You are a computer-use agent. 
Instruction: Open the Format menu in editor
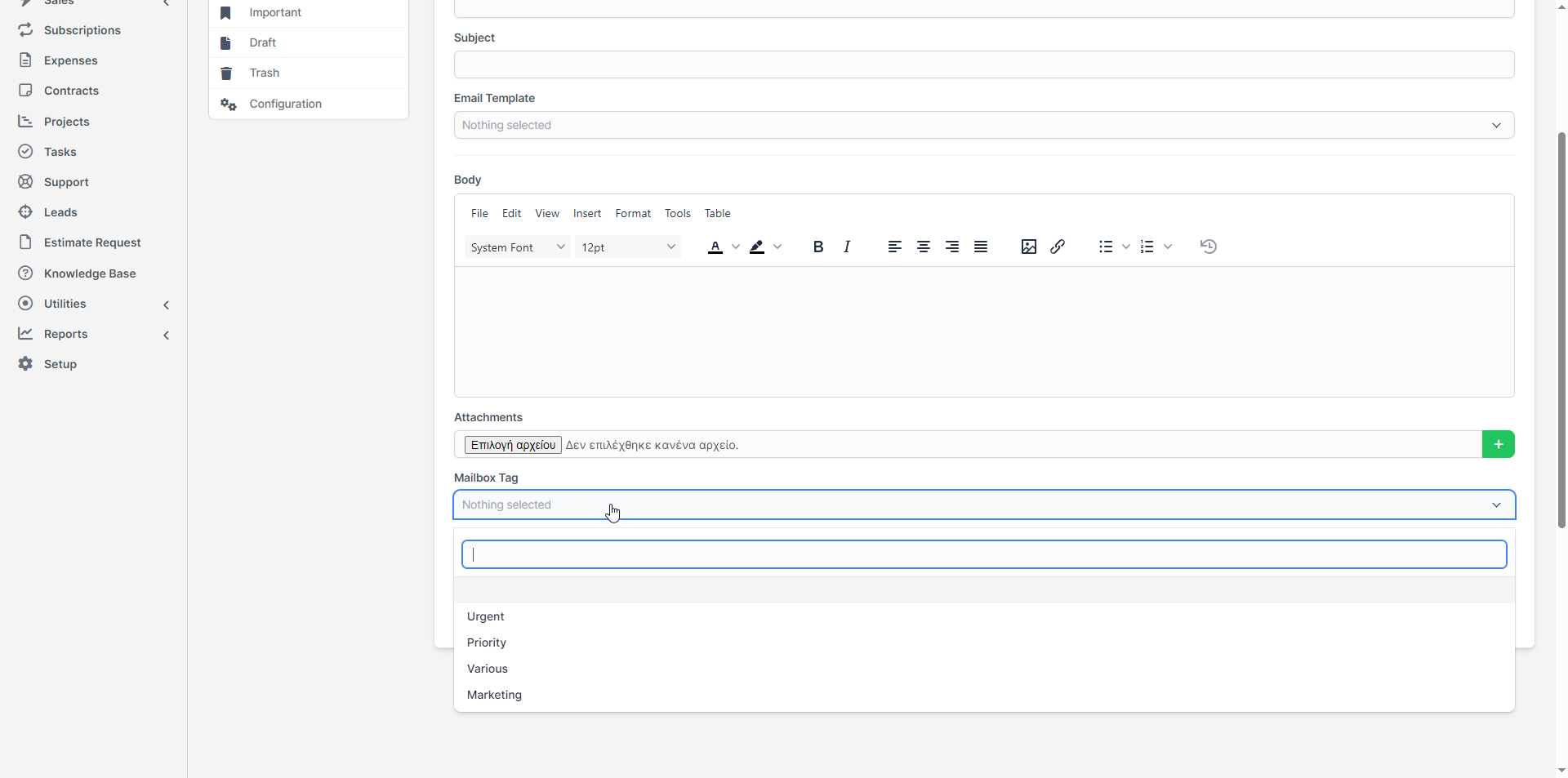(633, 213)
